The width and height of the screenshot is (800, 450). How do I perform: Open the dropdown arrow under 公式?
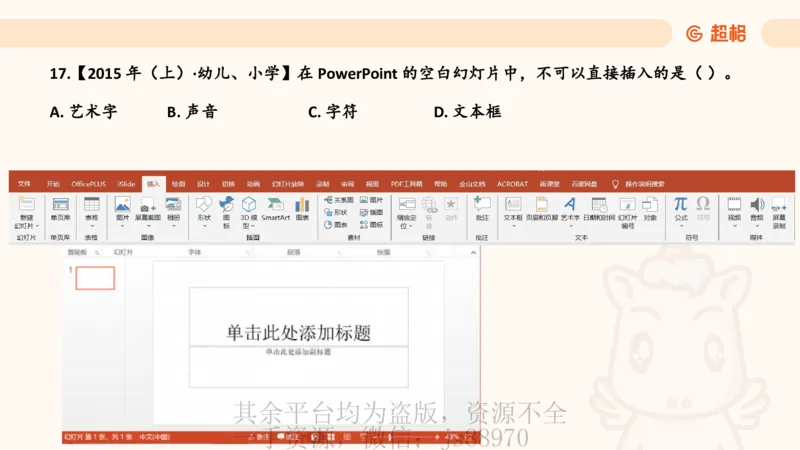pyautogui.click(x=681, y=226)
